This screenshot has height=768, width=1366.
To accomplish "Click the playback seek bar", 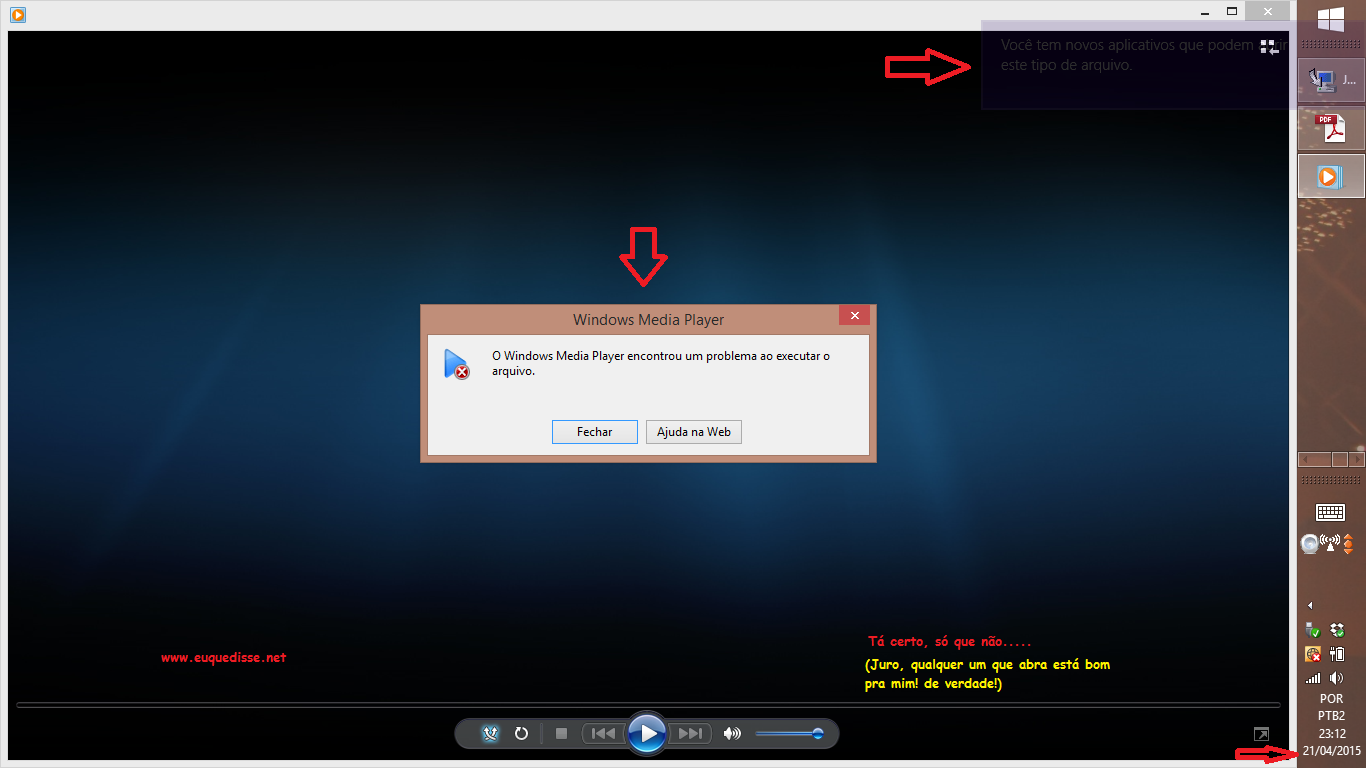I will pyautogui.click(x=648, y=705).
